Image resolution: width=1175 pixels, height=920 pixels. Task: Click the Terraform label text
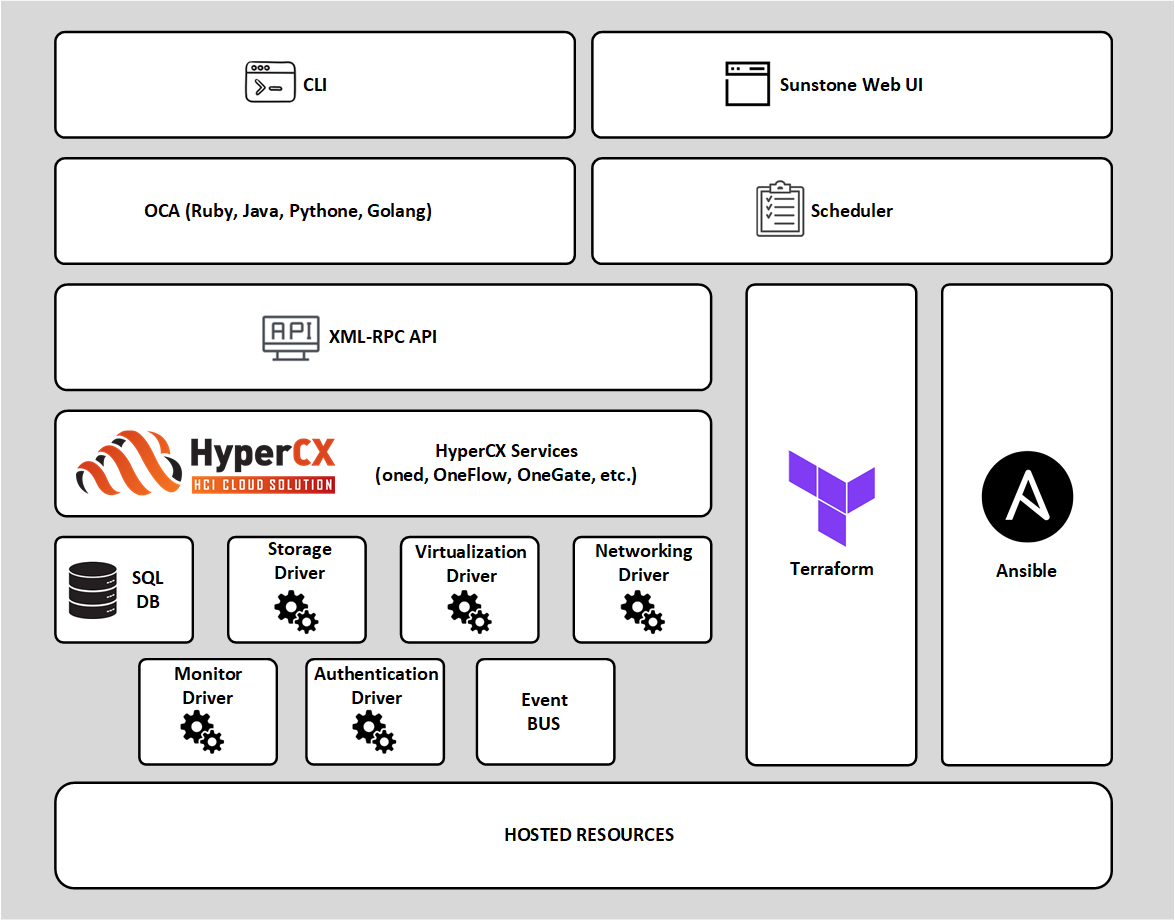click(831, 569)
